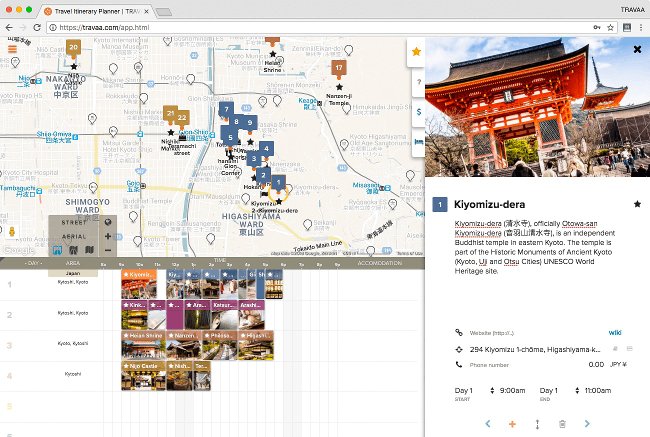Image resolution: width=650 pixels, height=437 pixels.
Task: Go to previous place with left chevron
Action: (x=488, y=424)
